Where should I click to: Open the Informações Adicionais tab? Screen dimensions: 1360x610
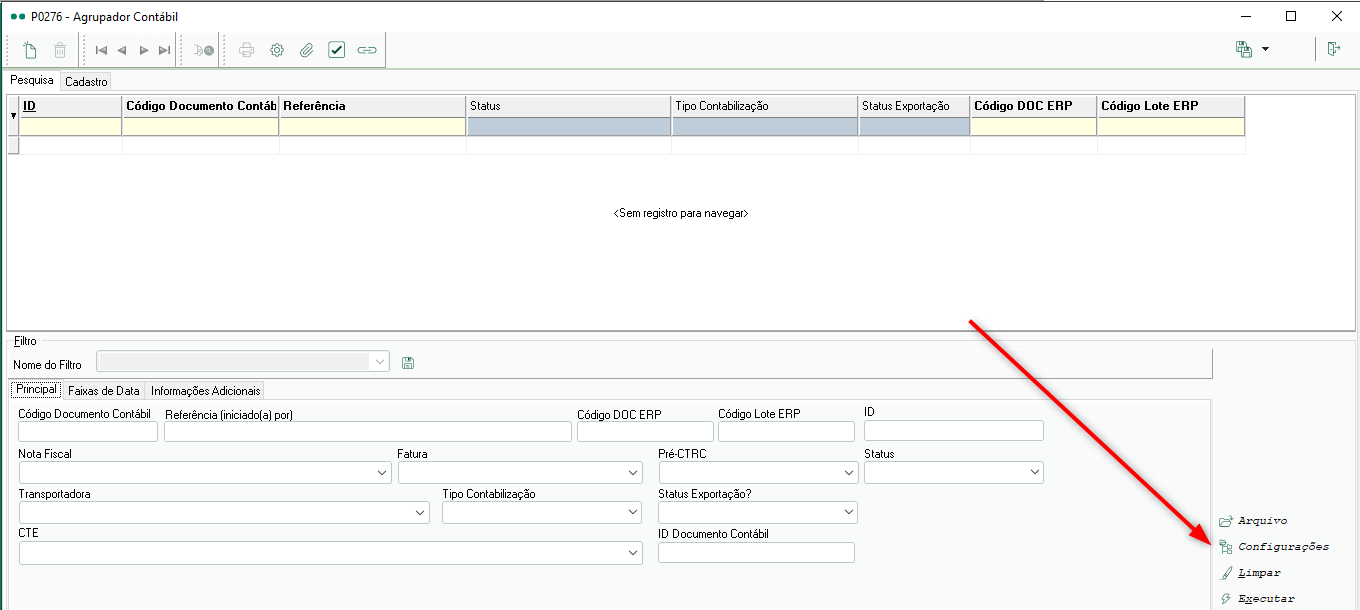click(206, 391)
